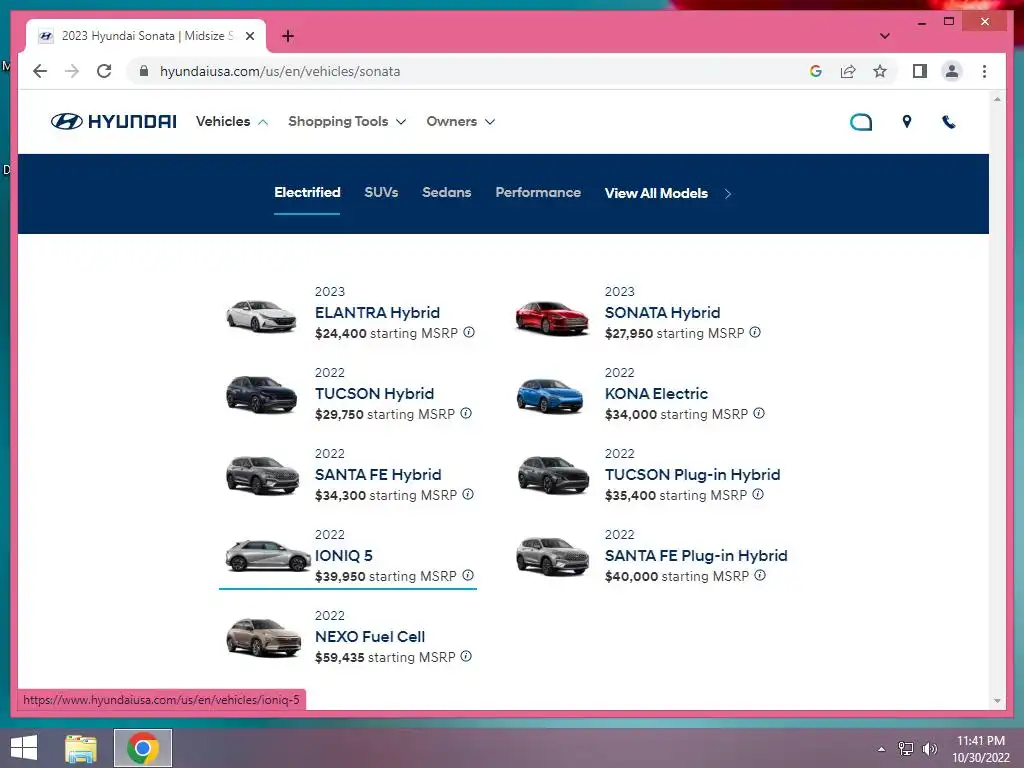The width and height of the screenshot is (1024, 768).
Task: Open the TUCSON Plug-in Hybrid link
Action: tap(692, 475)
